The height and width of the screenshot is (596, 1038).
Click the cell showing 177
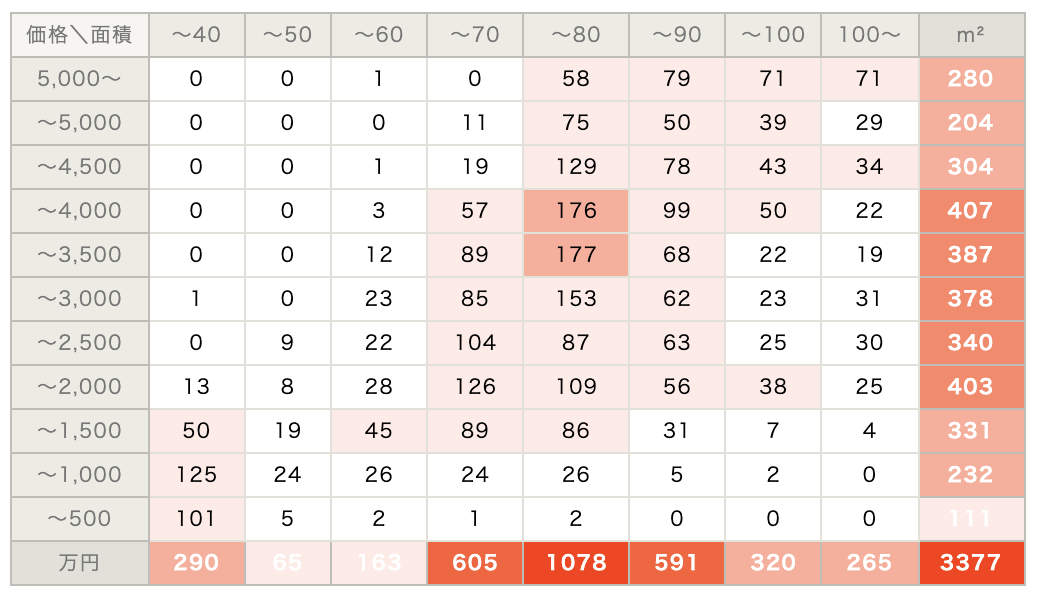576,254
